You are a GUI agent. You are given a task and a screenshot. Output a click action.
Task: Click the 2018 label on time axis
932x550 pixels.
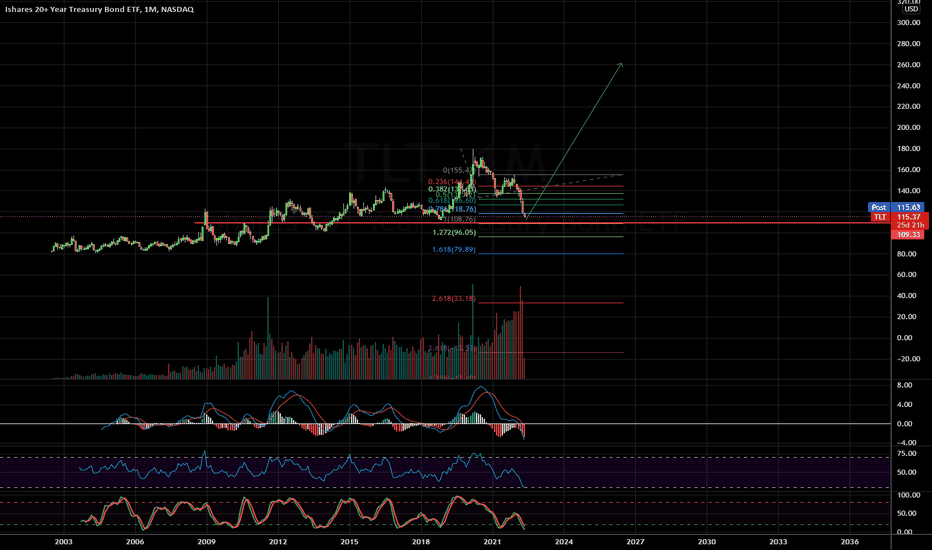pyautogui.click(x=421, y=542)
